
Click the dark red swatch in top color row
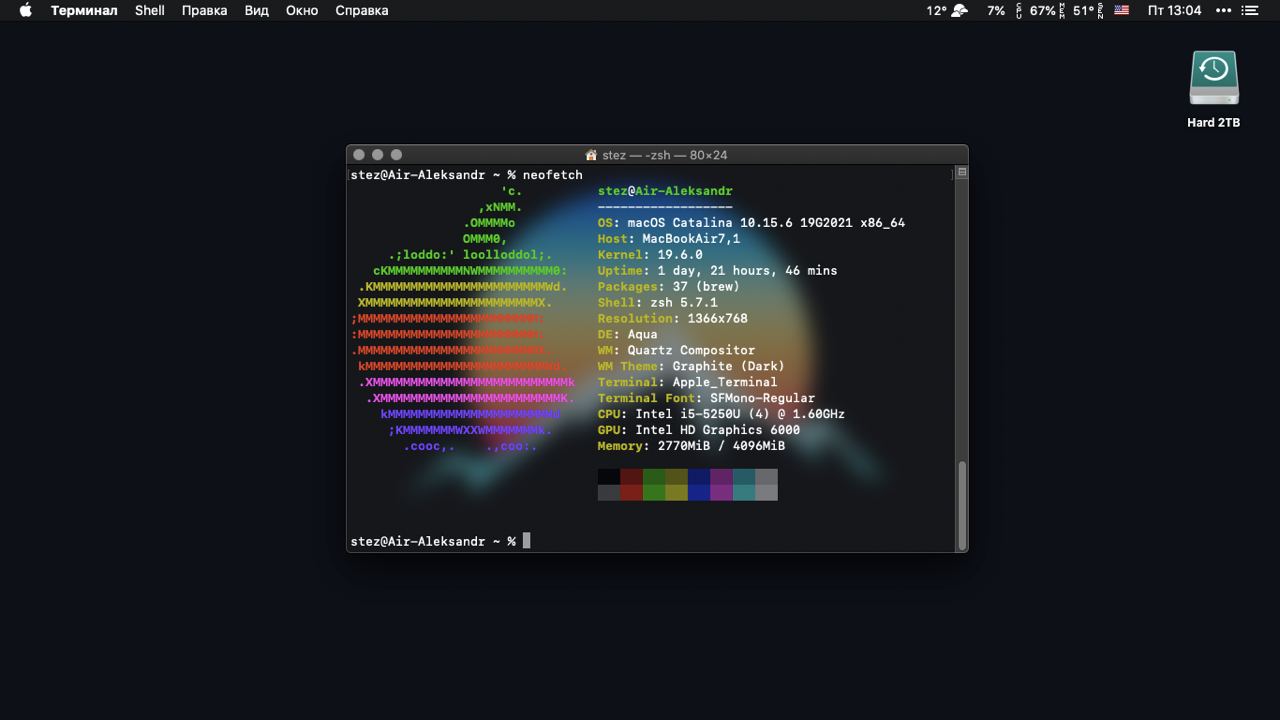click(x=631, y=476)
